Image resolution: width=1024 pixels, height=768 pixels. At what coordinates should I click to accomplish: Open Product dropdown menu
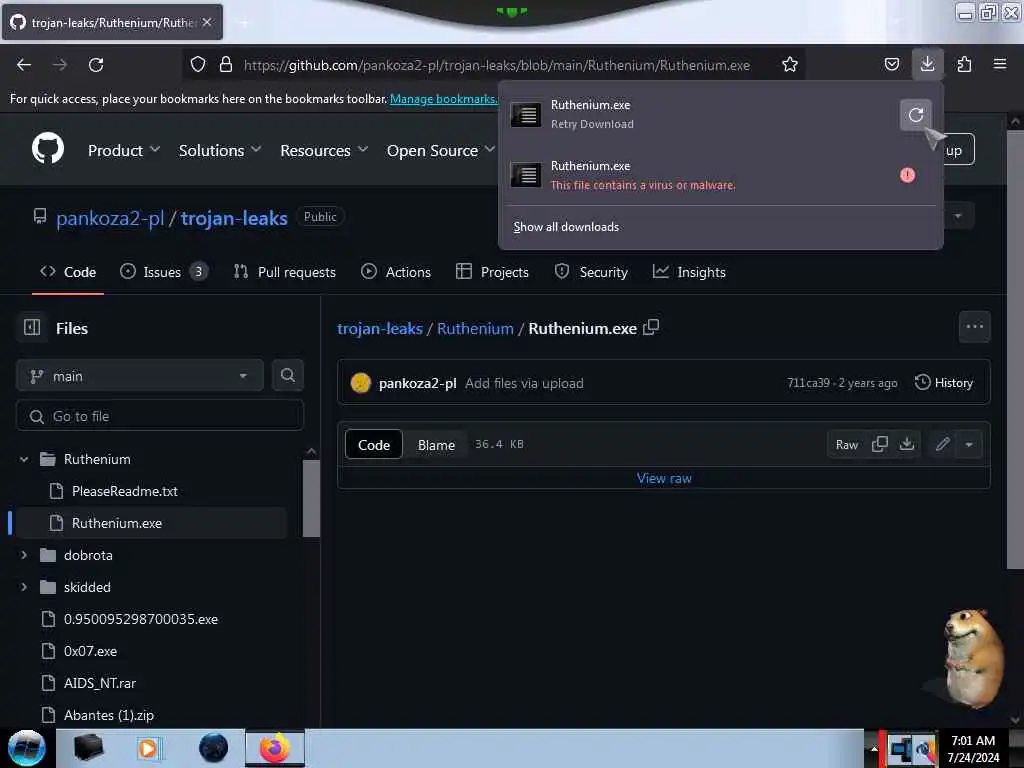pyautogui.click(x=124, y=150)
